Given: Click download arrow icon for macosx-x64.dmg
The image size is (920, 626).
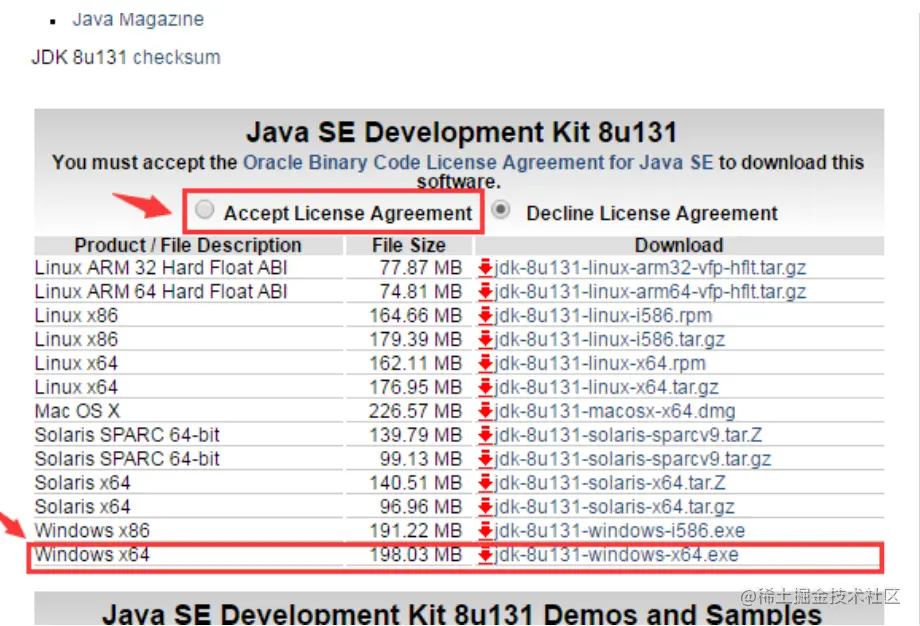Looking at the screenshot, I should pos(485,411).
